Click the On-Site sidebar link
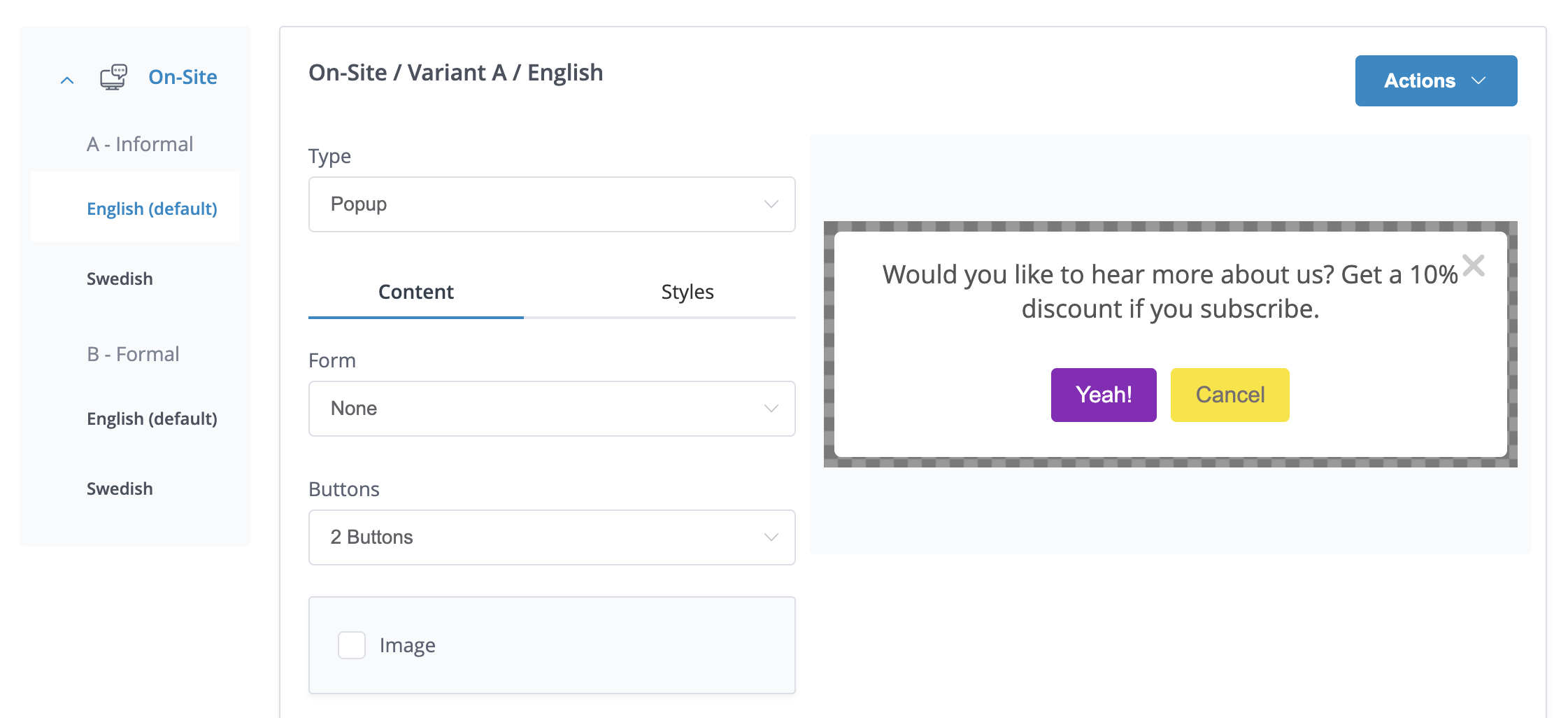Image resolution: width=1568 pixels, height=718 pixels. pyautogui.click(x=183, y=77)
